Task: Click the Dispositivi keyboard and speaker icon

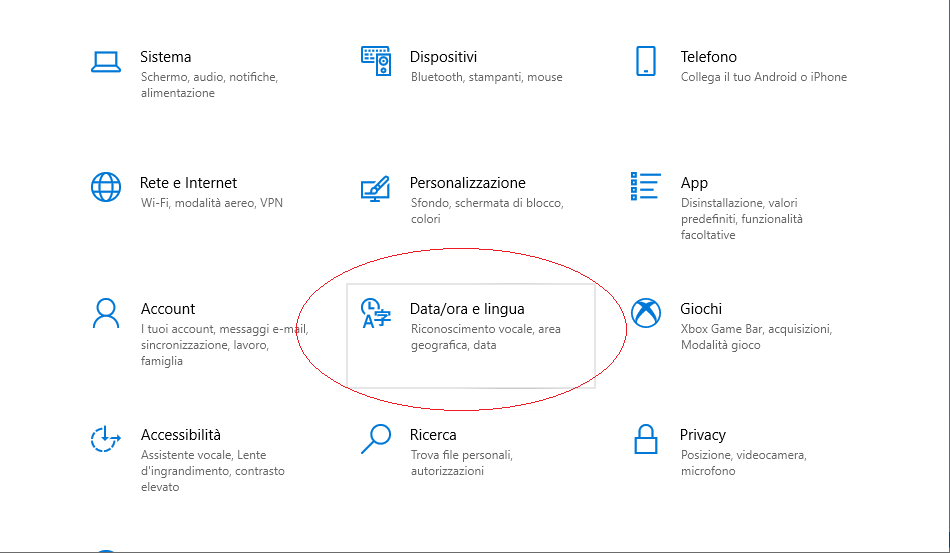Action: point(376,61)
